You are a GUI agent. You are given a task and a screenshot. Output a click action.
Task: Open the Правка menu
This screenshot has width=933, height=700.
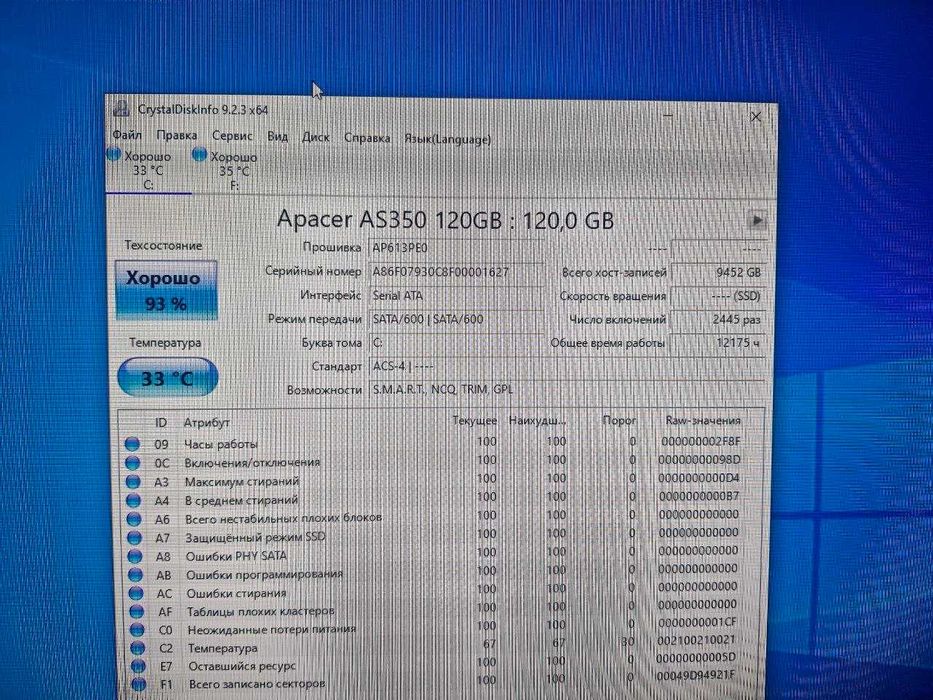coord(177,136)
